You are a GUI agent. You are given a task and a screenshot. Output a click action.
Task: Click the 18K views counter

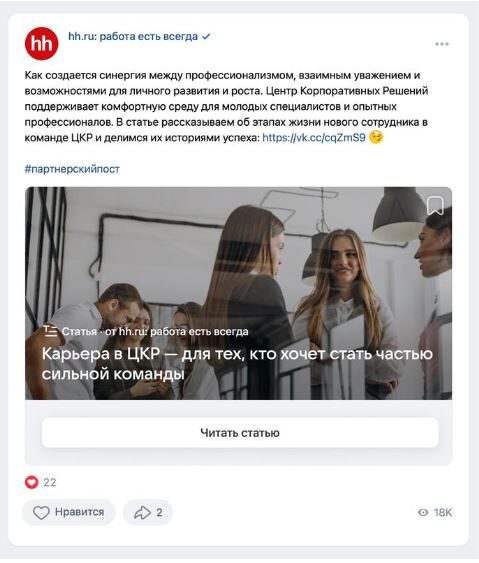443,512
